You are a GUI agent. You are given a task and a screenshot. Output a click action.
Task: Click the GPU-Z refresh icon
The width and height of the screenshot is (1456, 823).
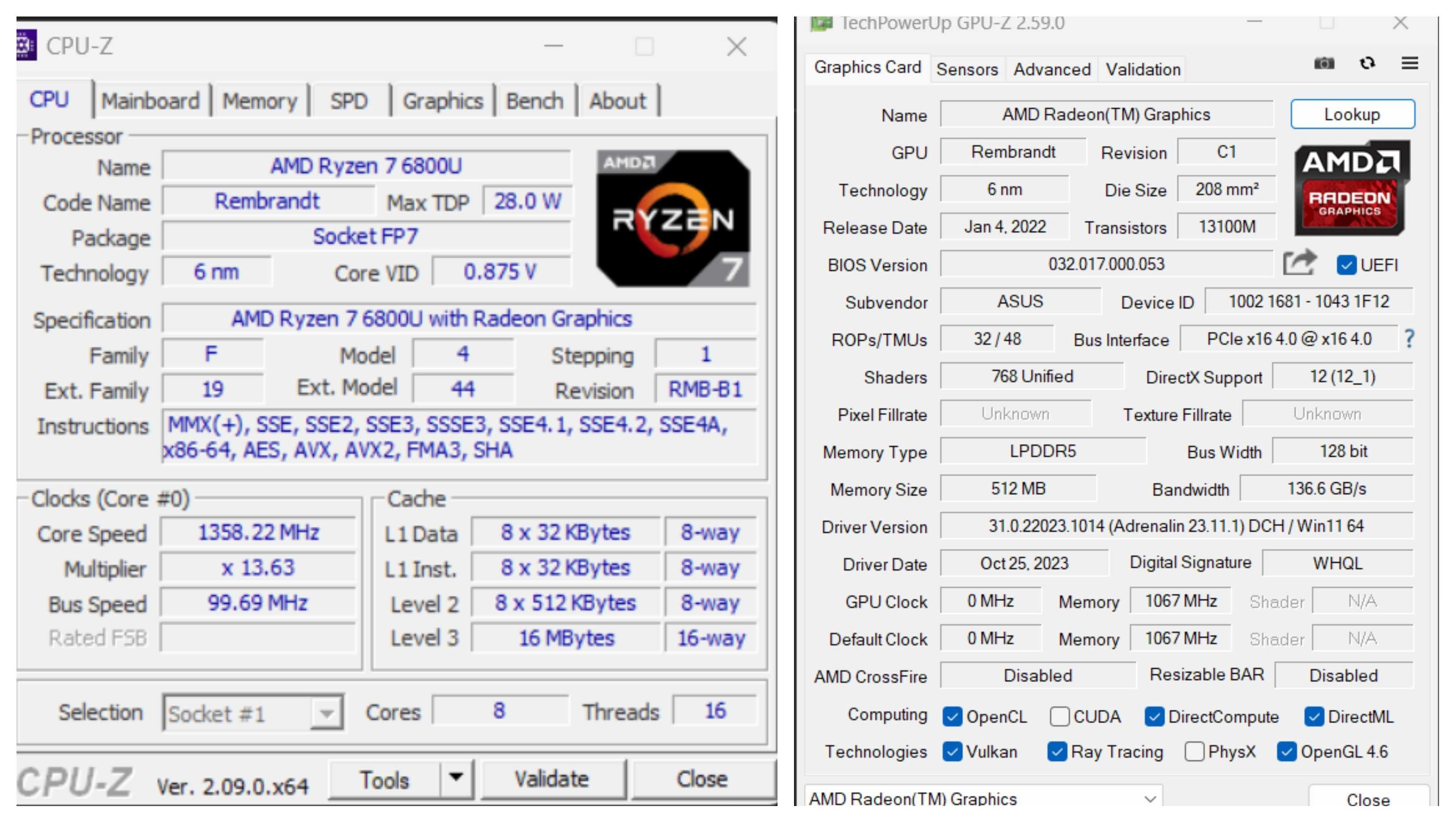point(1367,63)
